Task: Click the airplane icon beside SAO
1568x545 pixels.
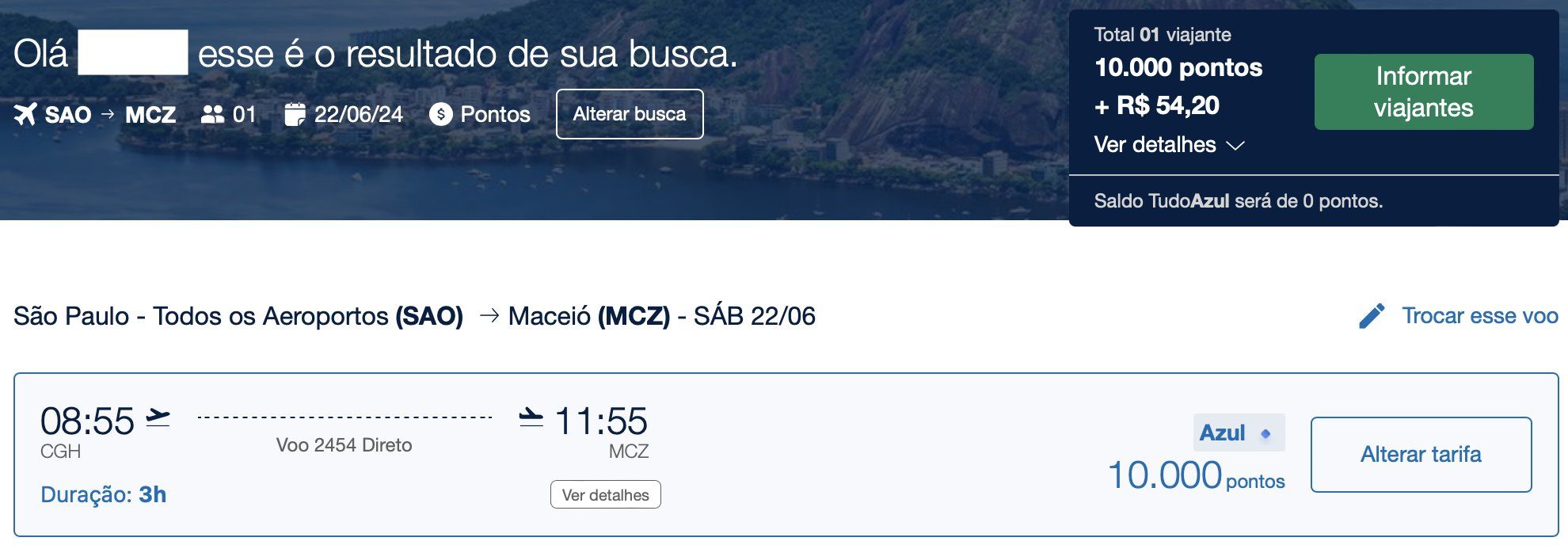Action: pyautogui.click(x=25, y=114)
